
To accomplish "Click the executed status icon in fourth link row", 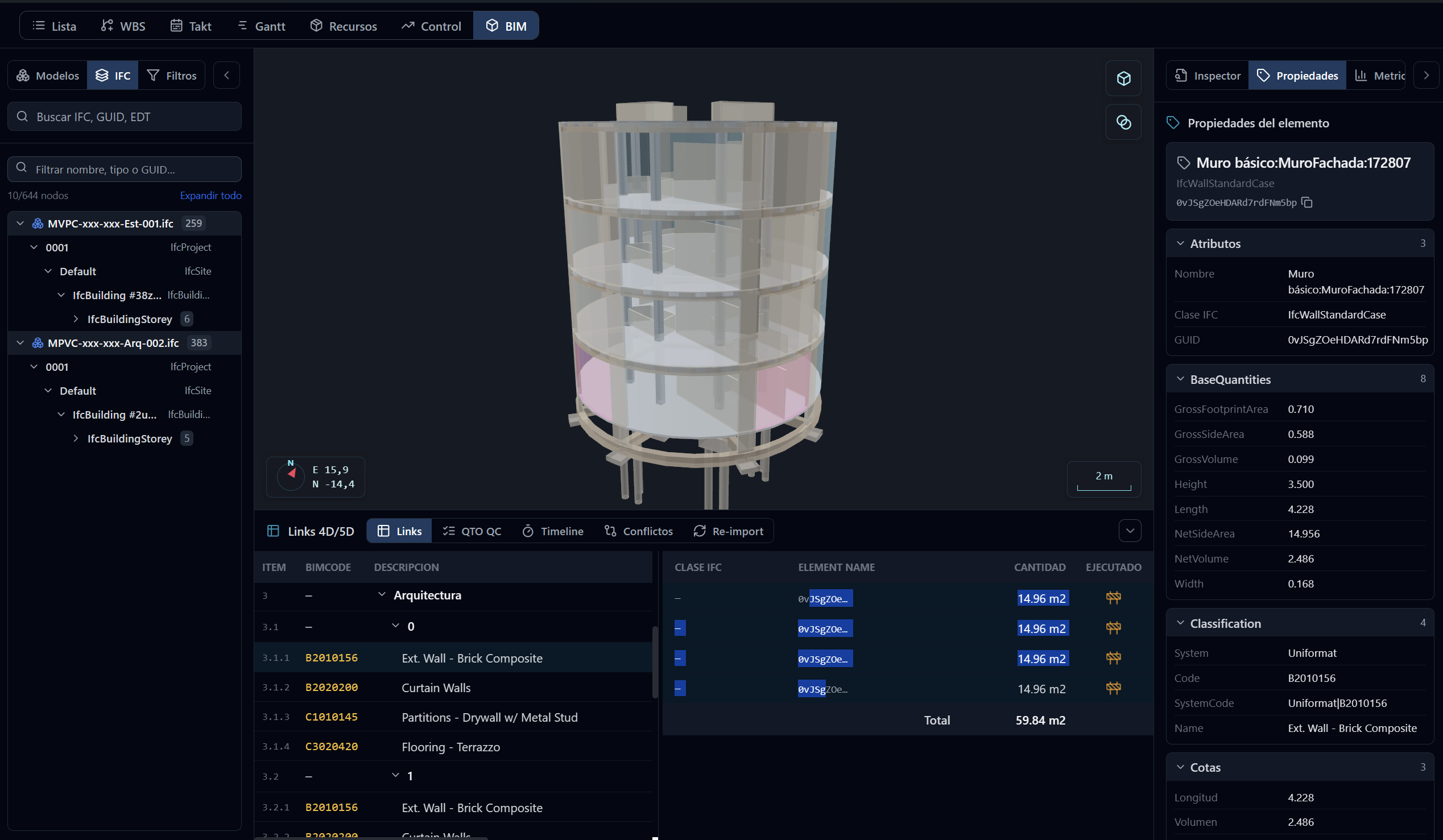I will coord(1113,688).
